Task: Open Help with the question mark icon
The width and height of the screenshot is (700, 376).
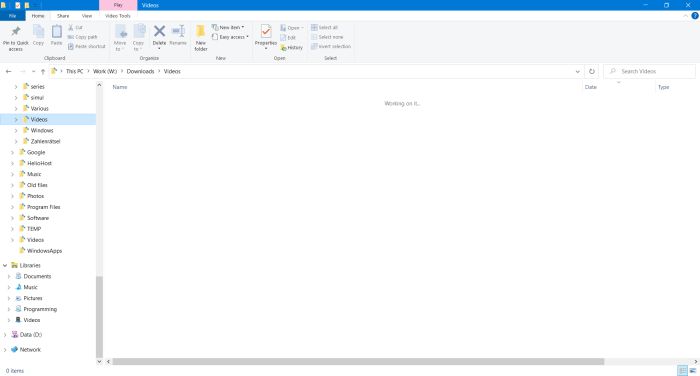Action: point(695,16)
